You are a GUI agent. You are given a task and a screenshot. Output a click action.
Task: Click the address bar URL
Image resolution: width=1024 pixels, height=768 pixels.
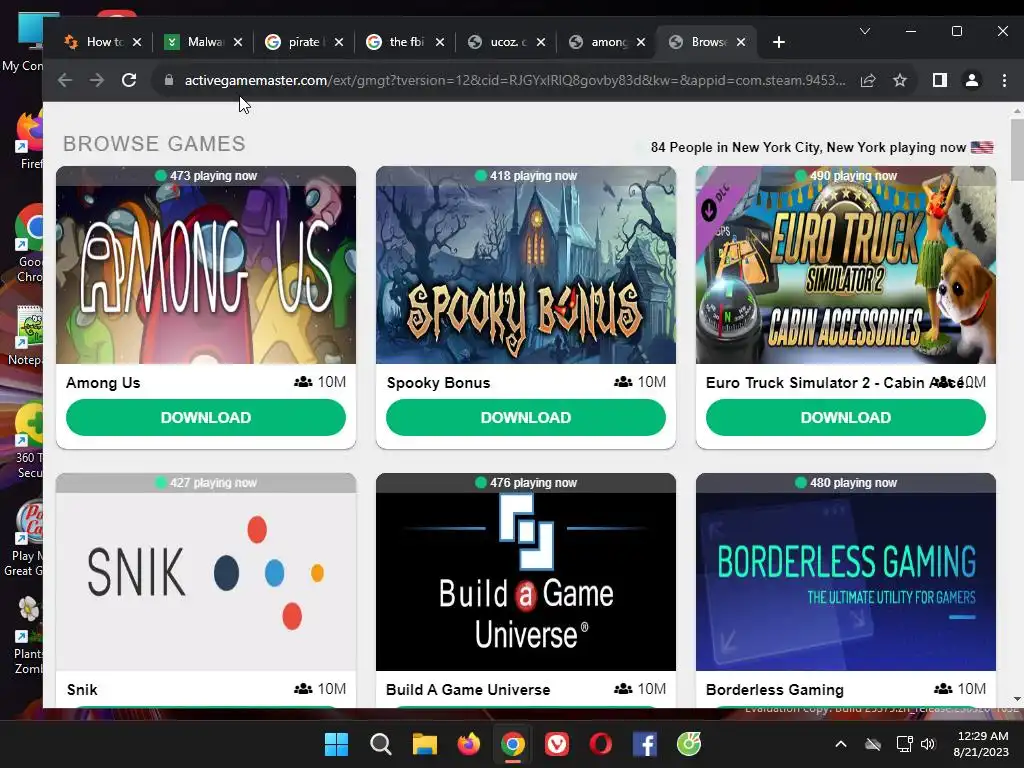point(515,80)
